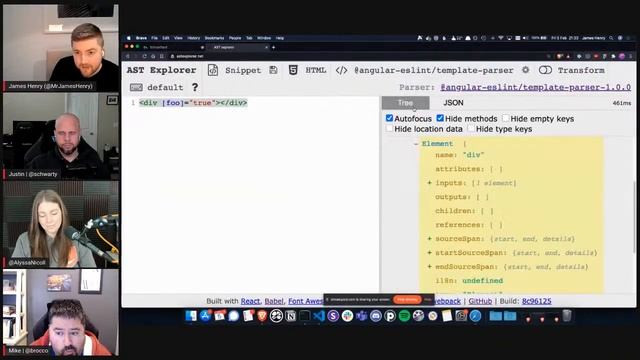Toggle the Transform switch

click(x=545, y=70)
